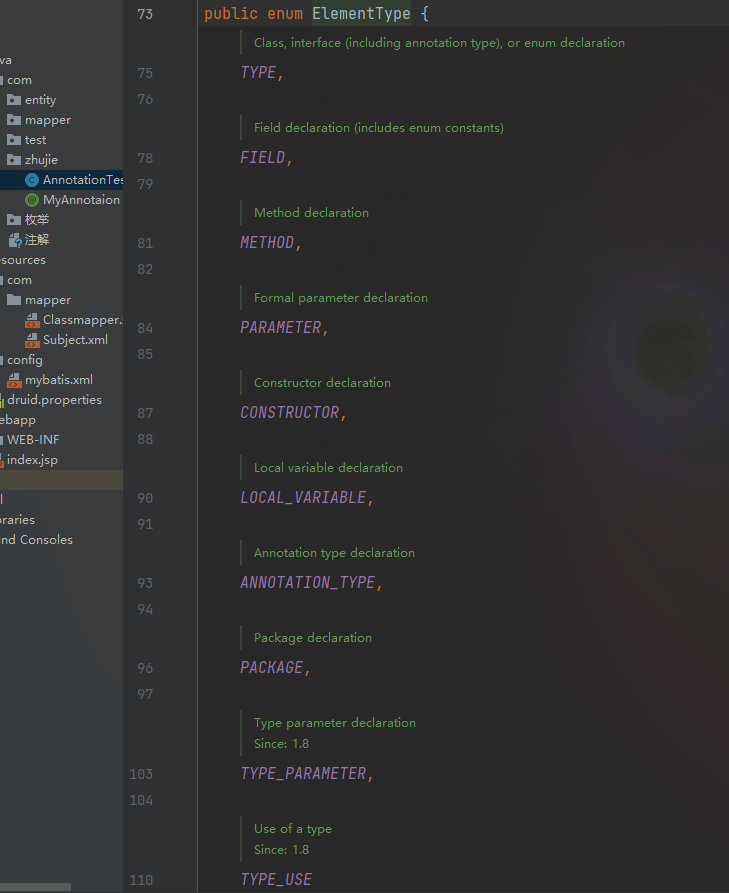Click the project tree horizontal scrollbar
This screenshot has height=893, width=729.
(35, 887)
